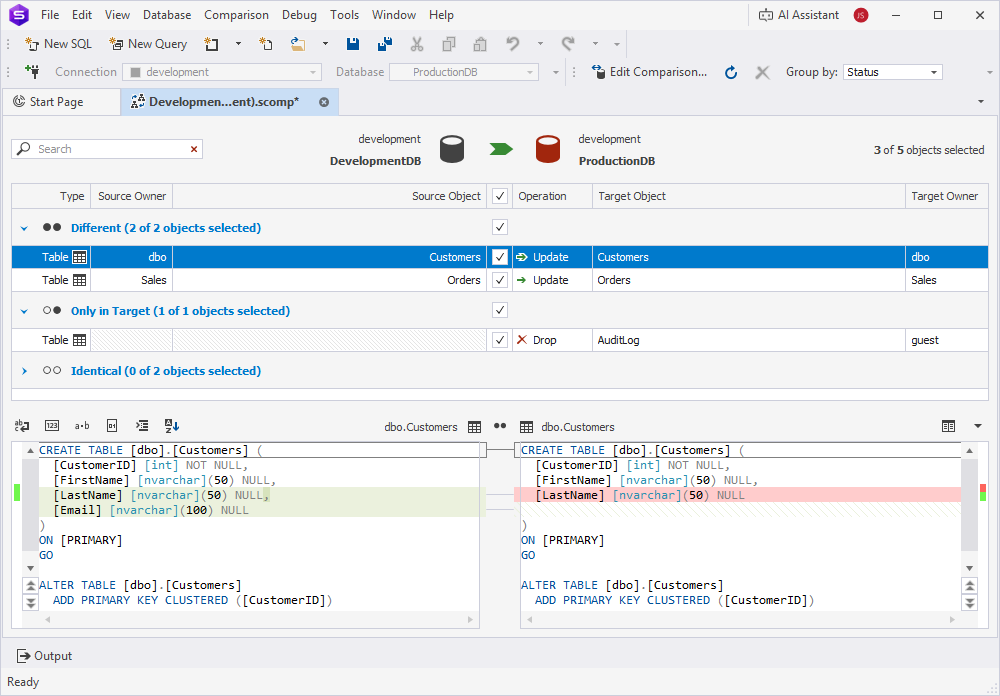Screen dimensions: 1000x696
Task: Toggle the select-all checkbox in column header
Action: [500, 196]
